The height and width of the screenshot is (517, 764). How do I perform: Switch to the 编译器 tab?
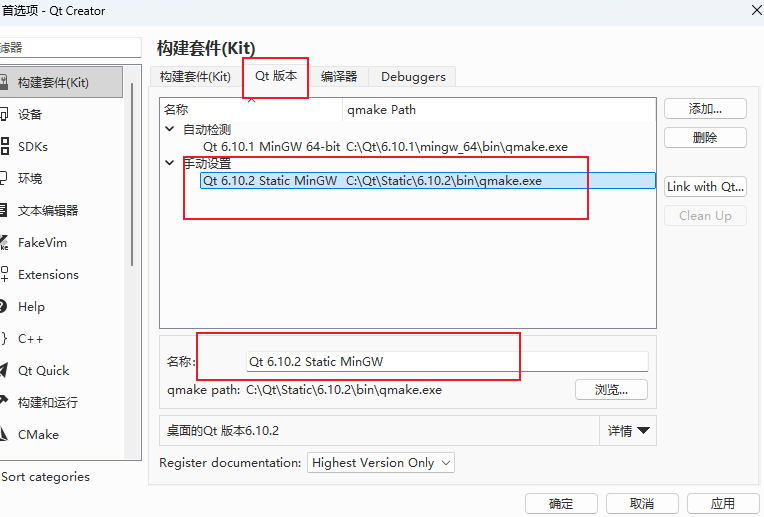click(339, 77)
